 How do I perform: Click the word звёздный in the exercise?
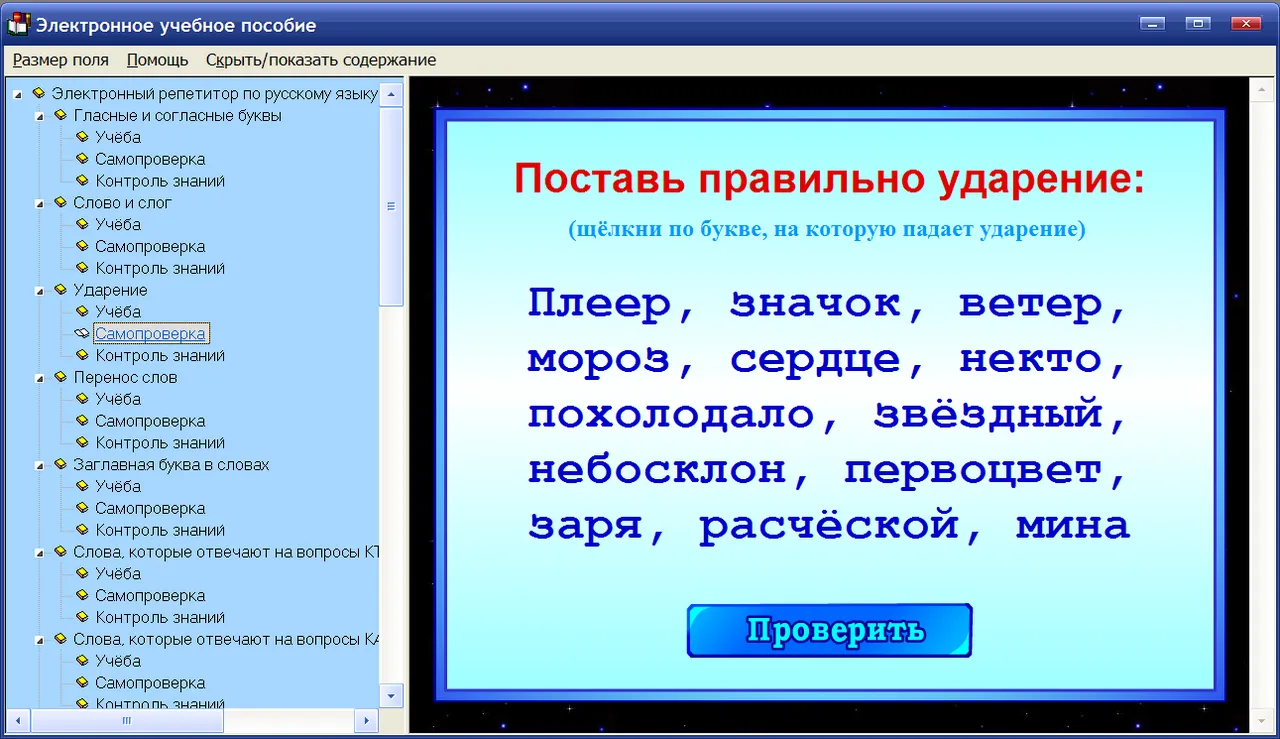[x=988, y=414]
